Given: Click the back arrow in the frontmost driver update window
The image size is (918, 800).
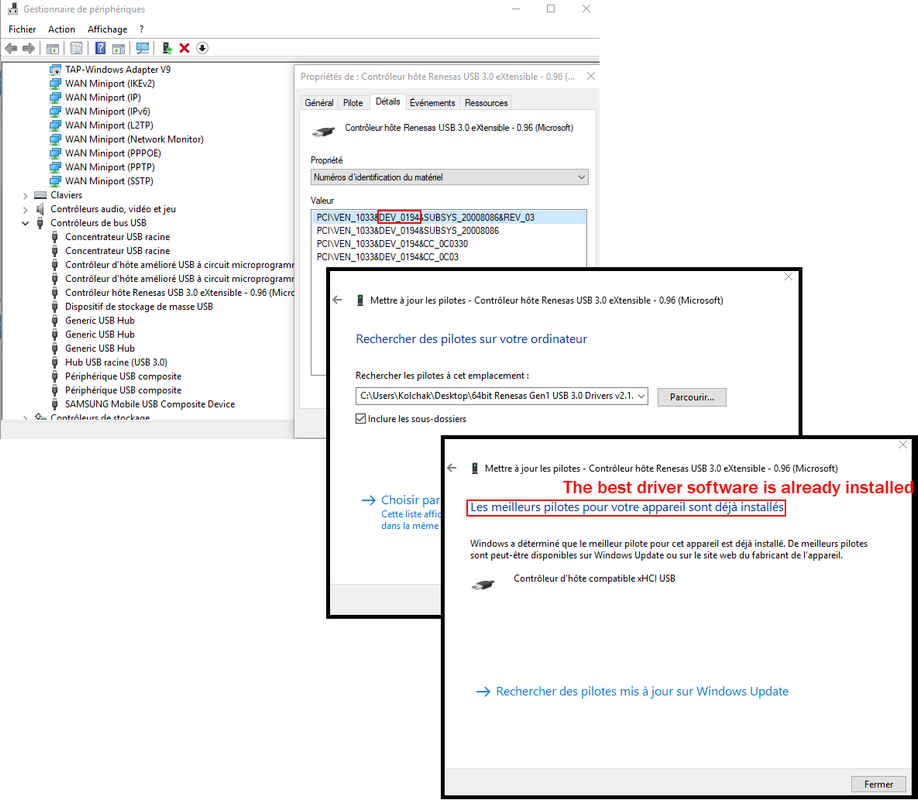Looking at the screenshot, I should point(451,468).
